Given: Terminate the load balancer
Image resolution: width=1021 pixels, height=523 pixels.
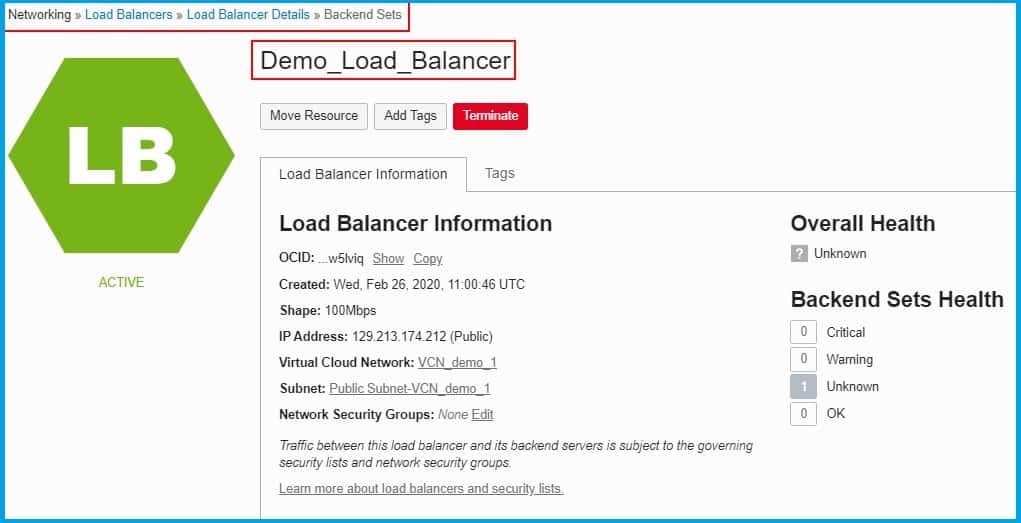Looking at the screenshot, I should tap(490, 116).
